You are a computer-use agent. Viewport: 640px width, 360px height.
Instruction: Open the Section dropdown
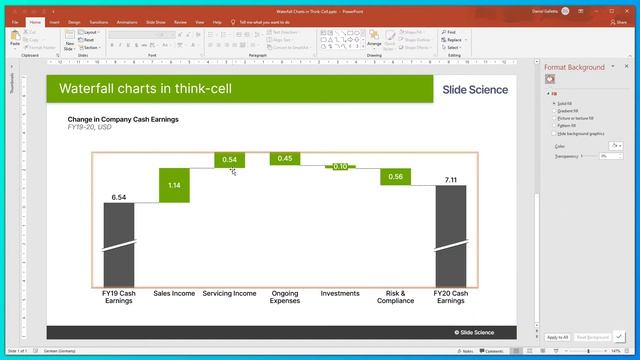pos(90,48)
